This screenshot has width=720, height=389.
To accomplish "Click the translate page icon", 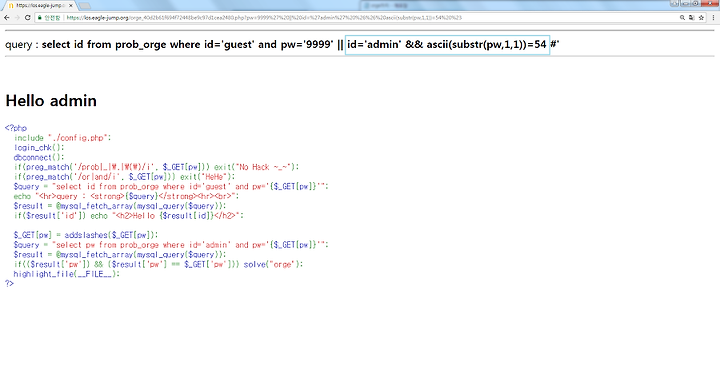I will [x=692, y=17].
